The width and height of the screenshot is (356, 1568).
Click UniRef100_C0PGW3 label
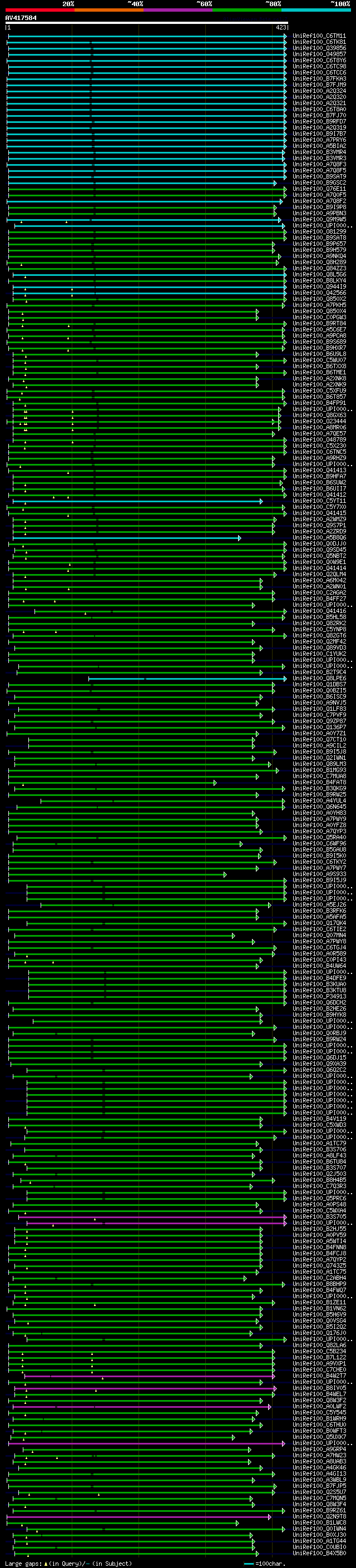319,317
